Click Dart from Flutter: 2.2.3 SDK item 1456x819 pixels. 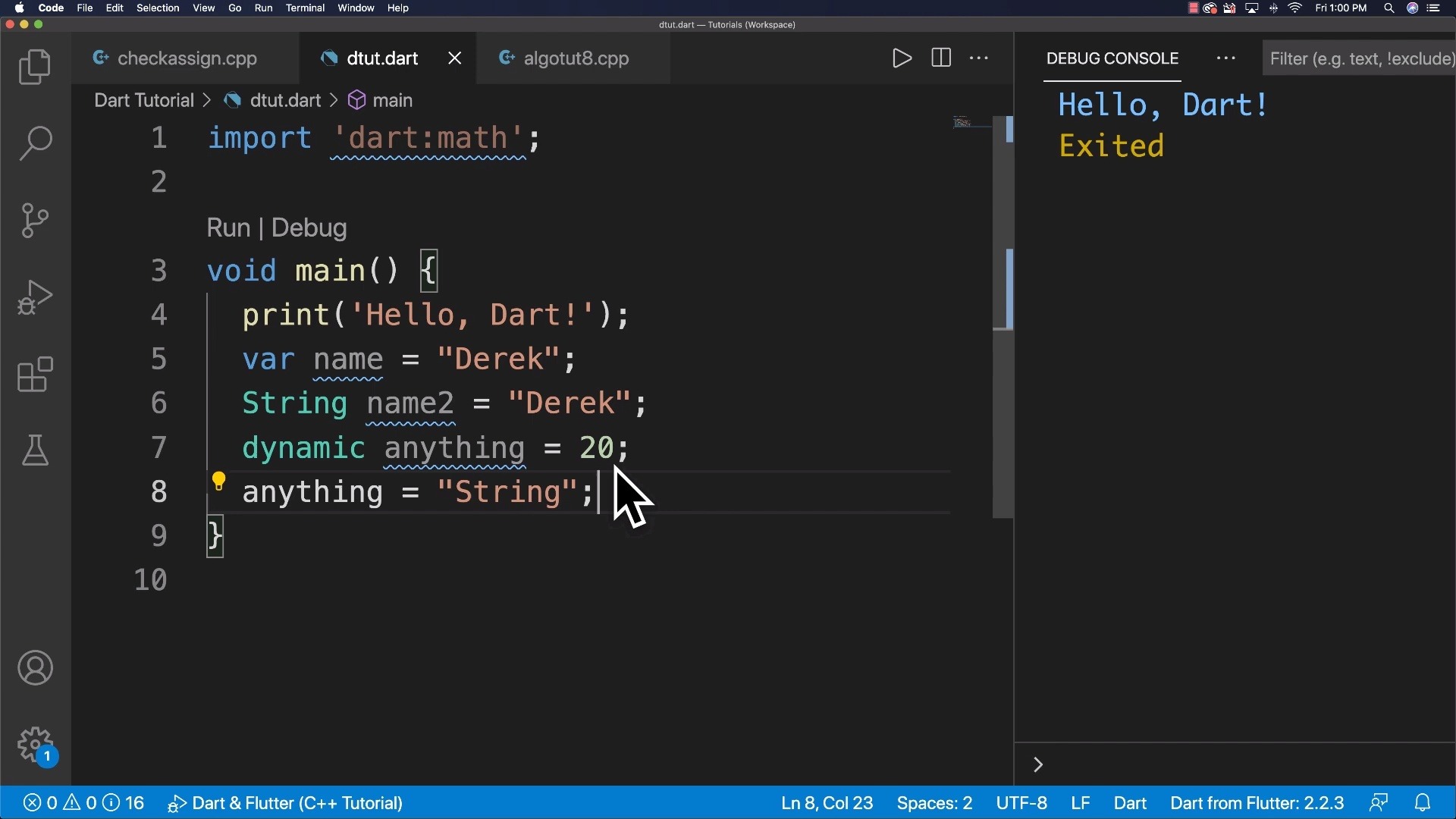click(1257, 803)
